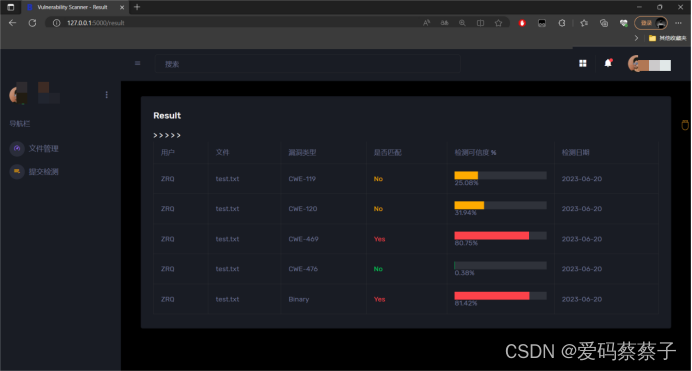The image size is (692, 371).
Task: Go back in the browser
Action: coord(12,23)
